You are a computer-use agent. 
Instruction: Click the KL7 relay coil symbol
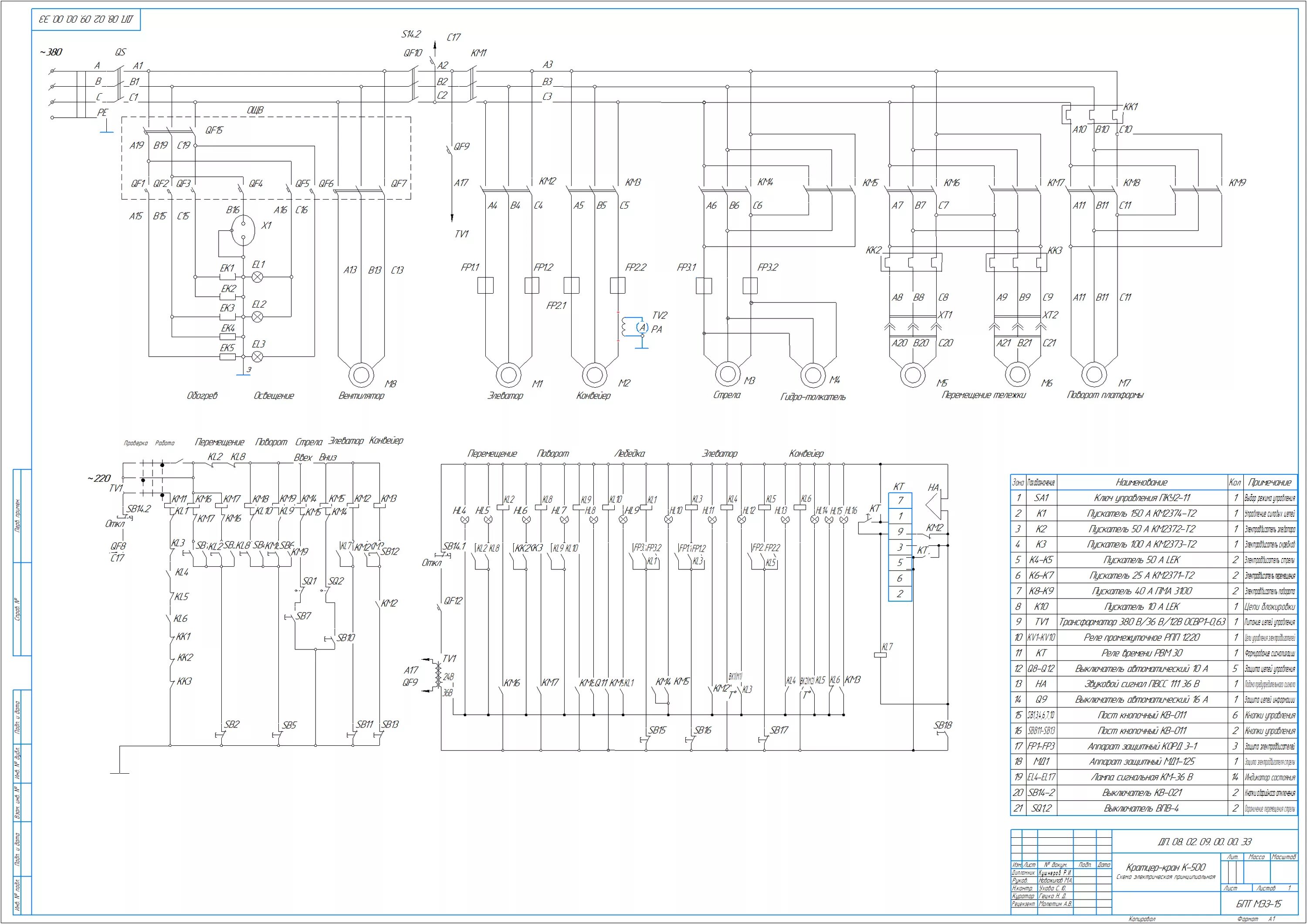click(x=880, y=655)
